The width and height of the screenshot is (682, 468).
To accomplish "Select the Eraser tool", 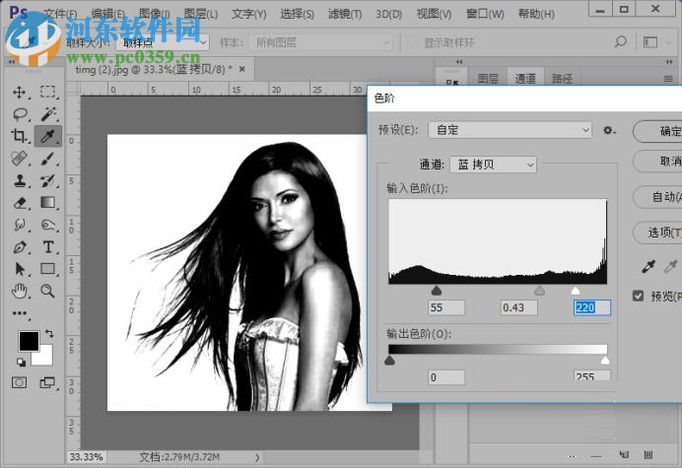I will point(20,203).
